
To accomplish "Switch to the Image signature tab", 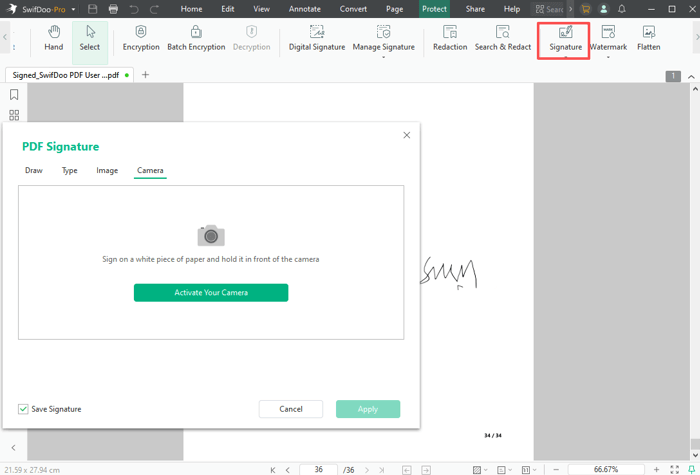I will coord(107,171).
